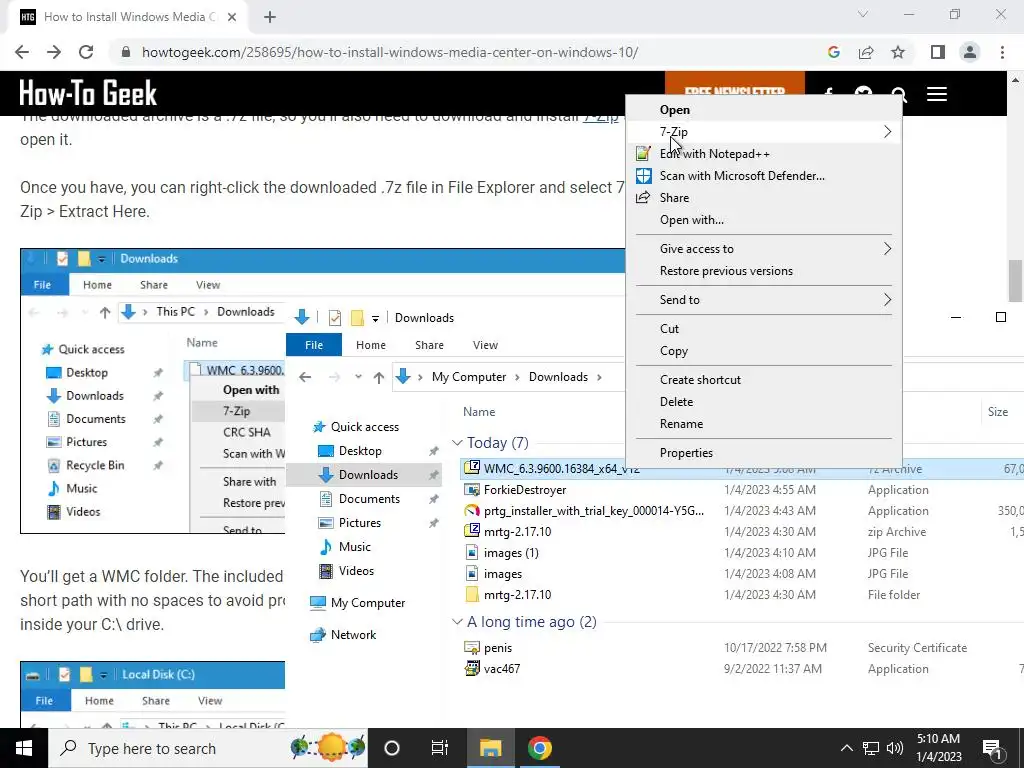Select the ForkieDestroyer application file
The height and width of the screenshot is (768, 1024).
click(x=524, y=490)
